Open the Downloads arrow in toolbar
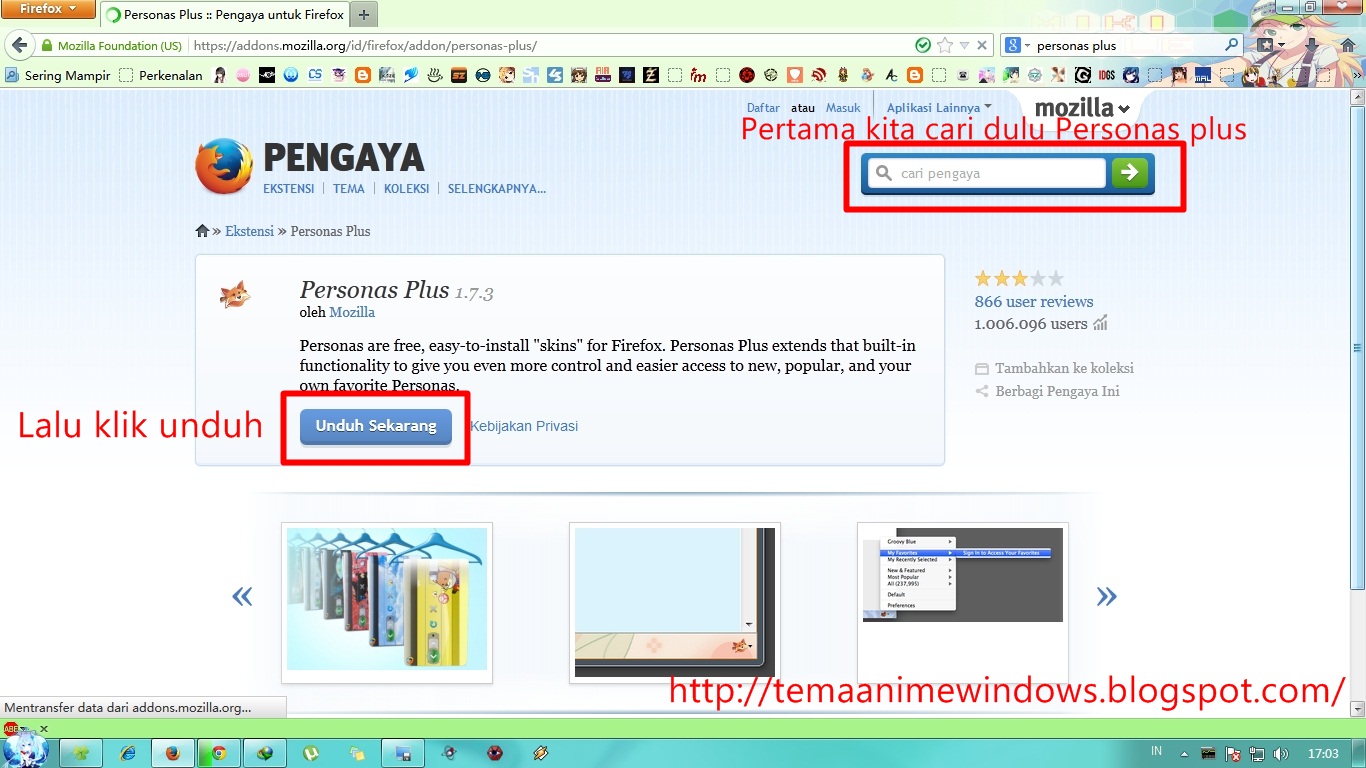 pyautogui.click(x=1311, y=45)
